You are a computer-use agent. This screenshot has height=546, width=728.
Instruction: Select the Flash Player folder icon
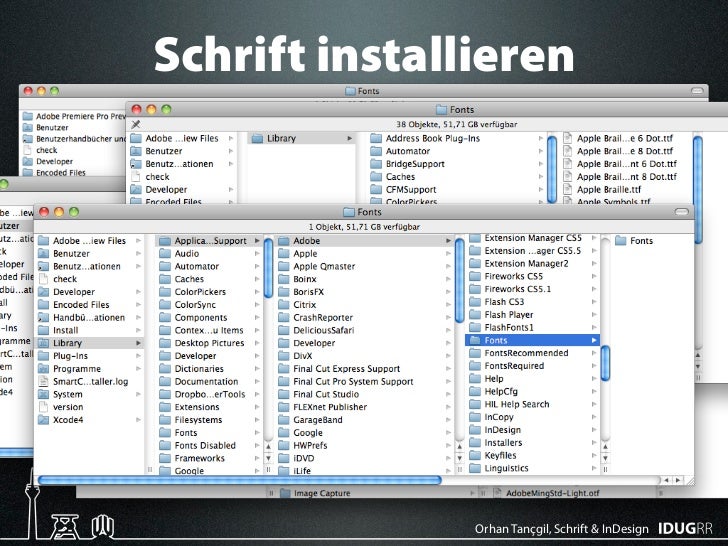[474, 314]
